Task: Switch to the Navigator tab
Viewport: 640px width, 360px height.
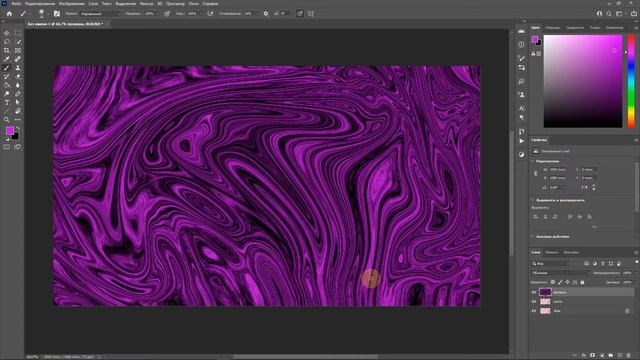Action: point(615,28)
